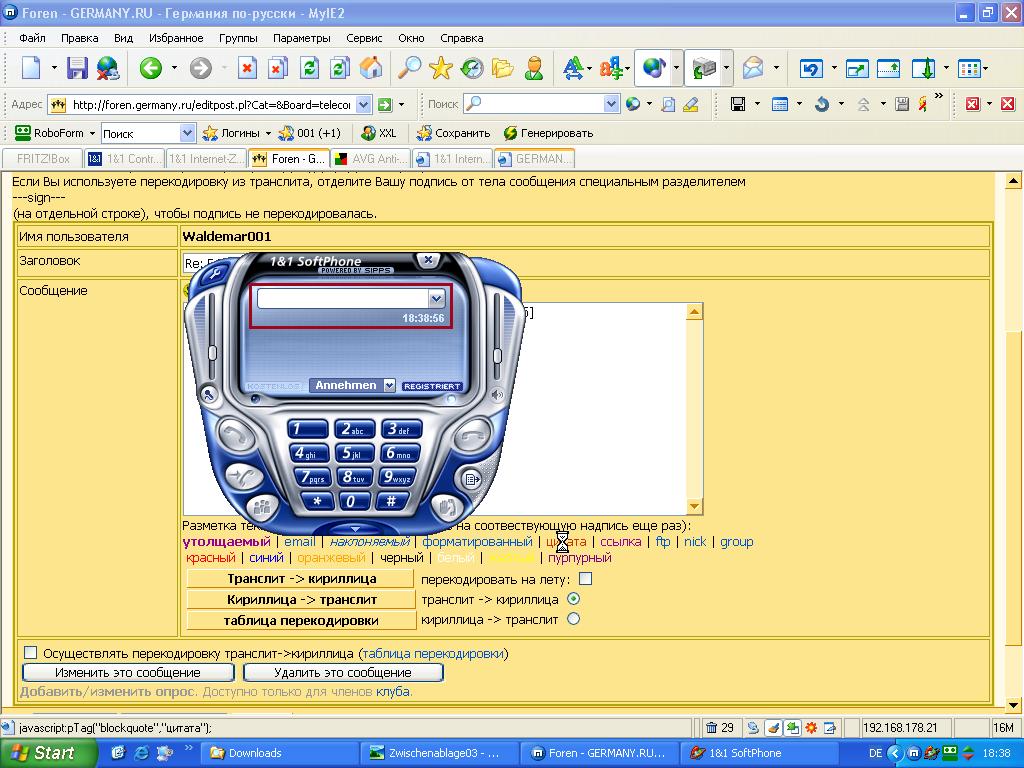1024x768 pixels.
Task: Switch to the FRITZ!Box tab
Action: click(x=43, y=159)
